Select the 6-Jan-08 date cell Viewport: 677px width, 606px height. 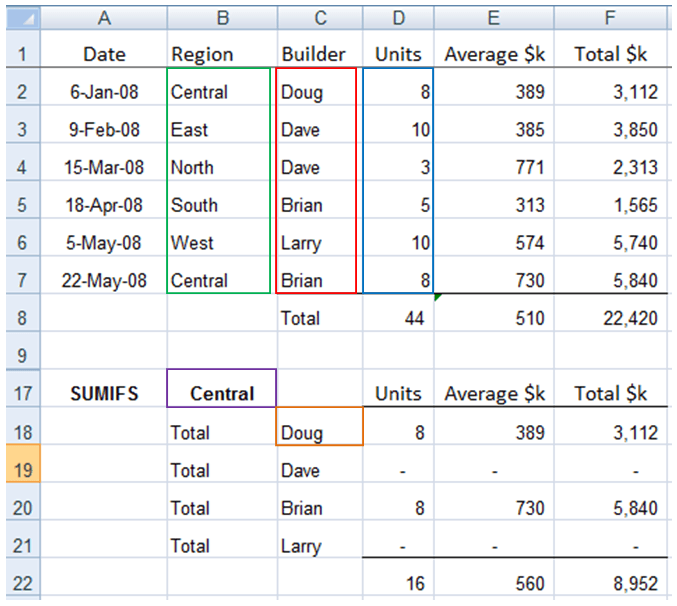[104, 86]
